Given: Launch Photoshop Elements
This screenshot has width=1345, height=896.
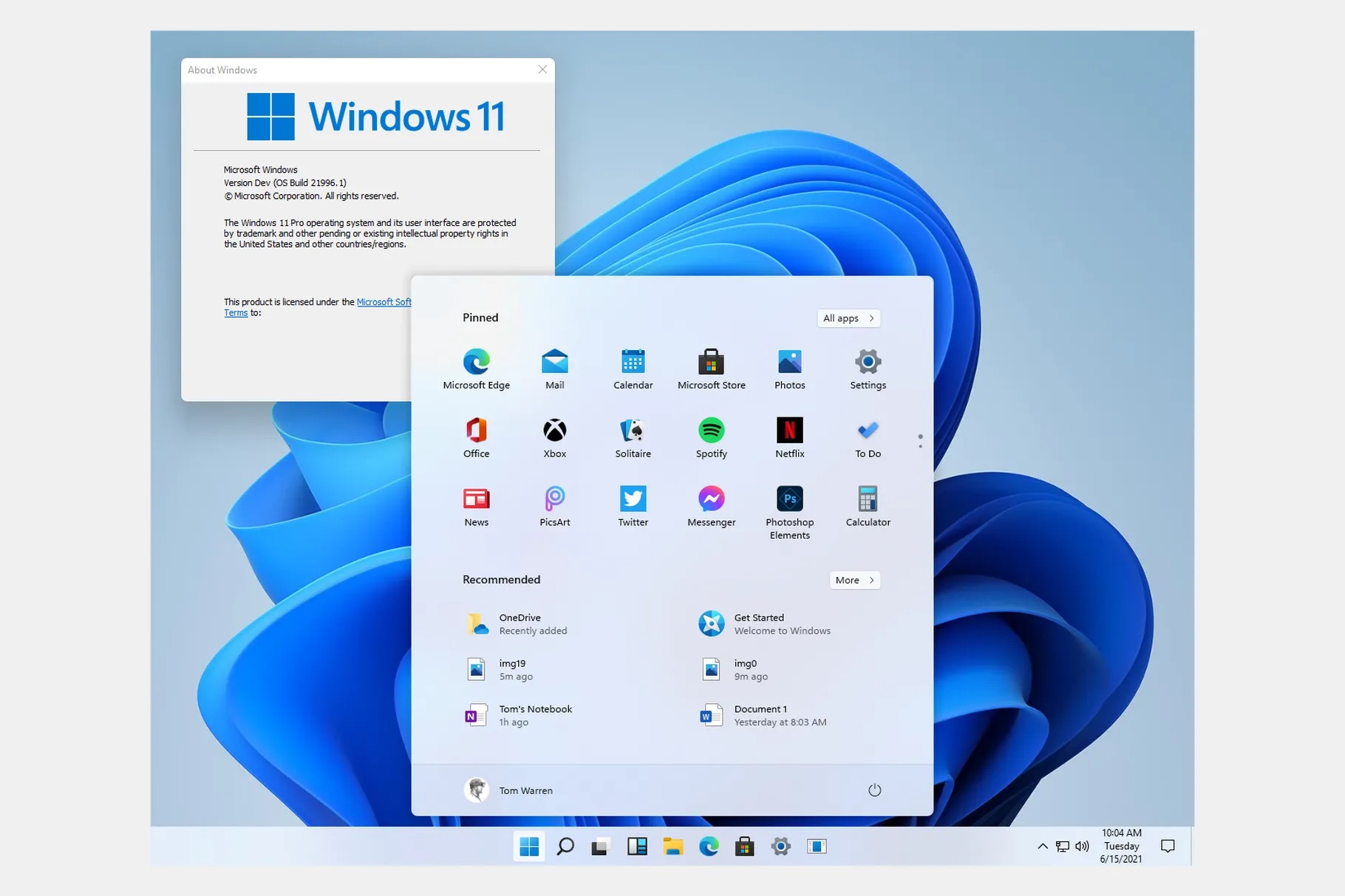Looking at the screenshot, I should tap(789, 505).
